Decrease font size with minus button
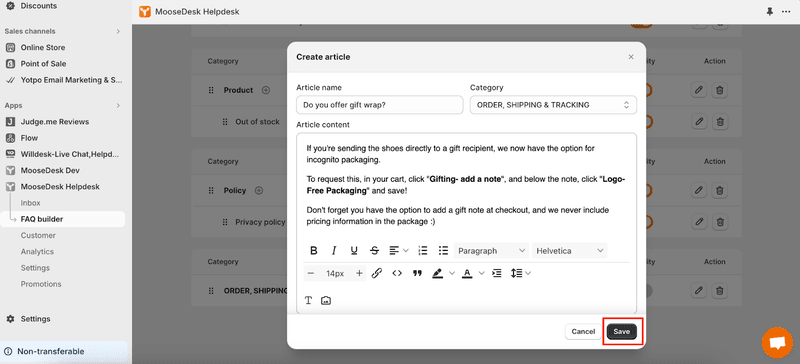800x364 pixels. [x=311, y=273]
